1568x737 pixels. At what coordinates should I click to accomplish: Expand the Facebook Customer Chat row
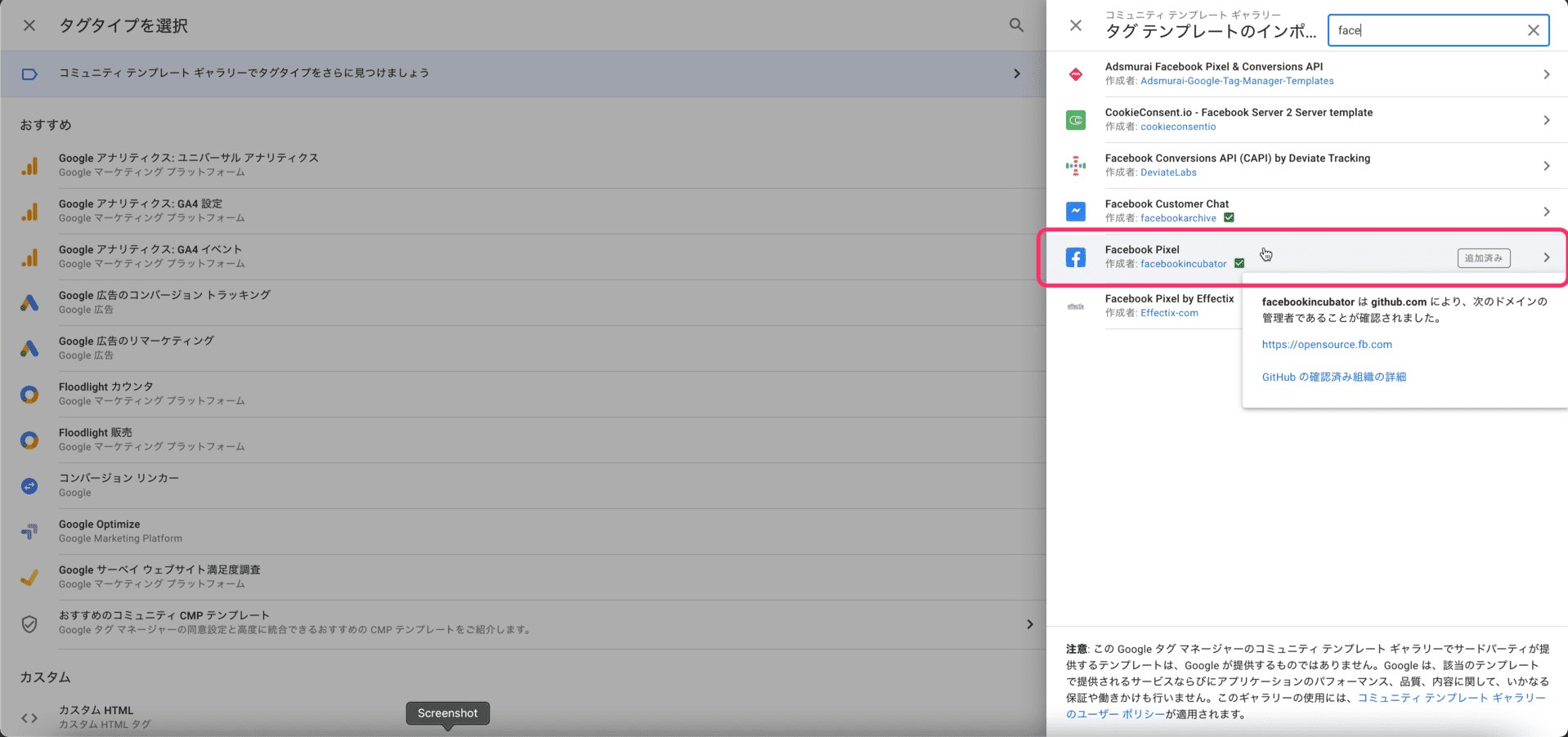click(1547, 212)
